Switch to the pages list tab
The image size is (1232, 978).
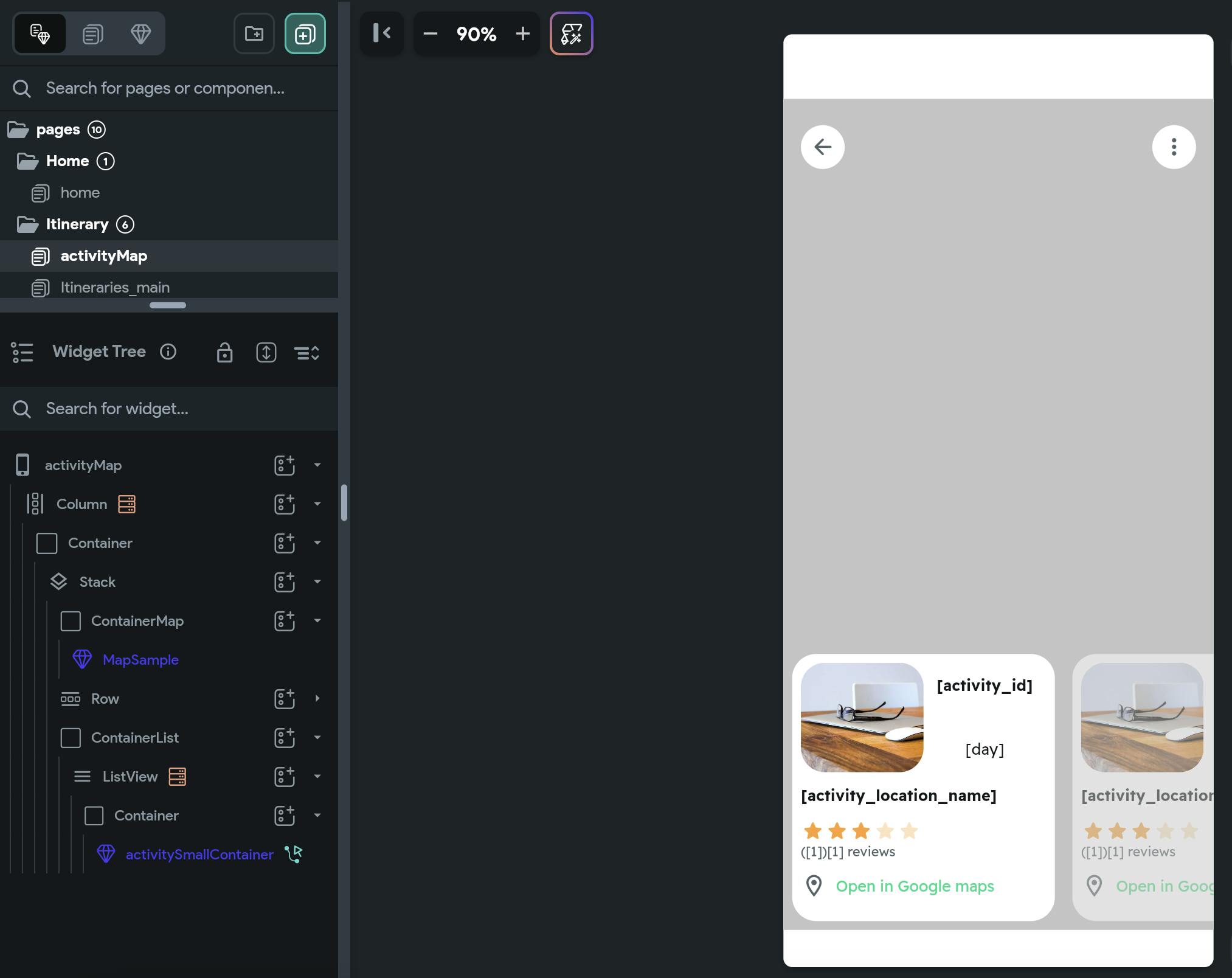click(x=92, y=33)
